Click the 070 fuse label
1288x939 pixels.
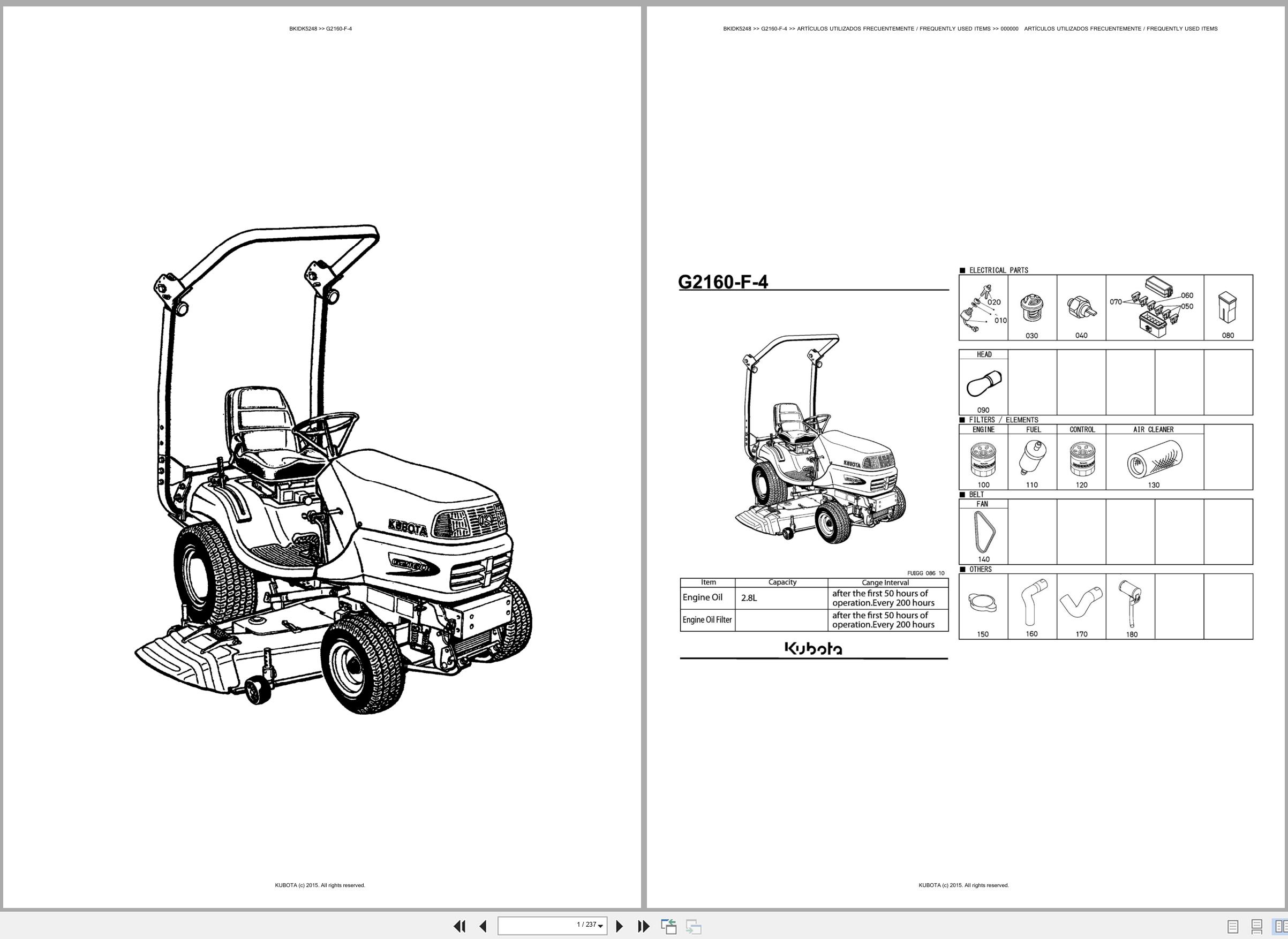(x=1116, y=302)
